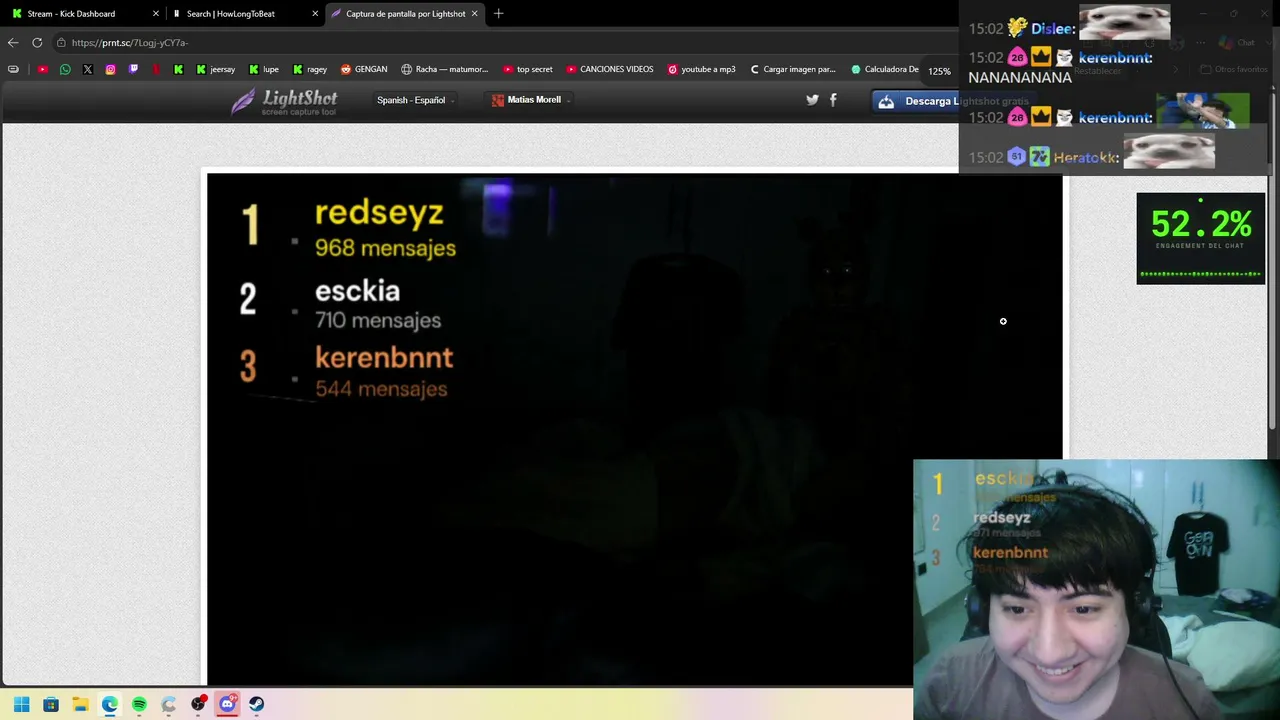Close the HowLongToBeat tab
This screenshot has height=720, width=1280.
click(315, 14)
